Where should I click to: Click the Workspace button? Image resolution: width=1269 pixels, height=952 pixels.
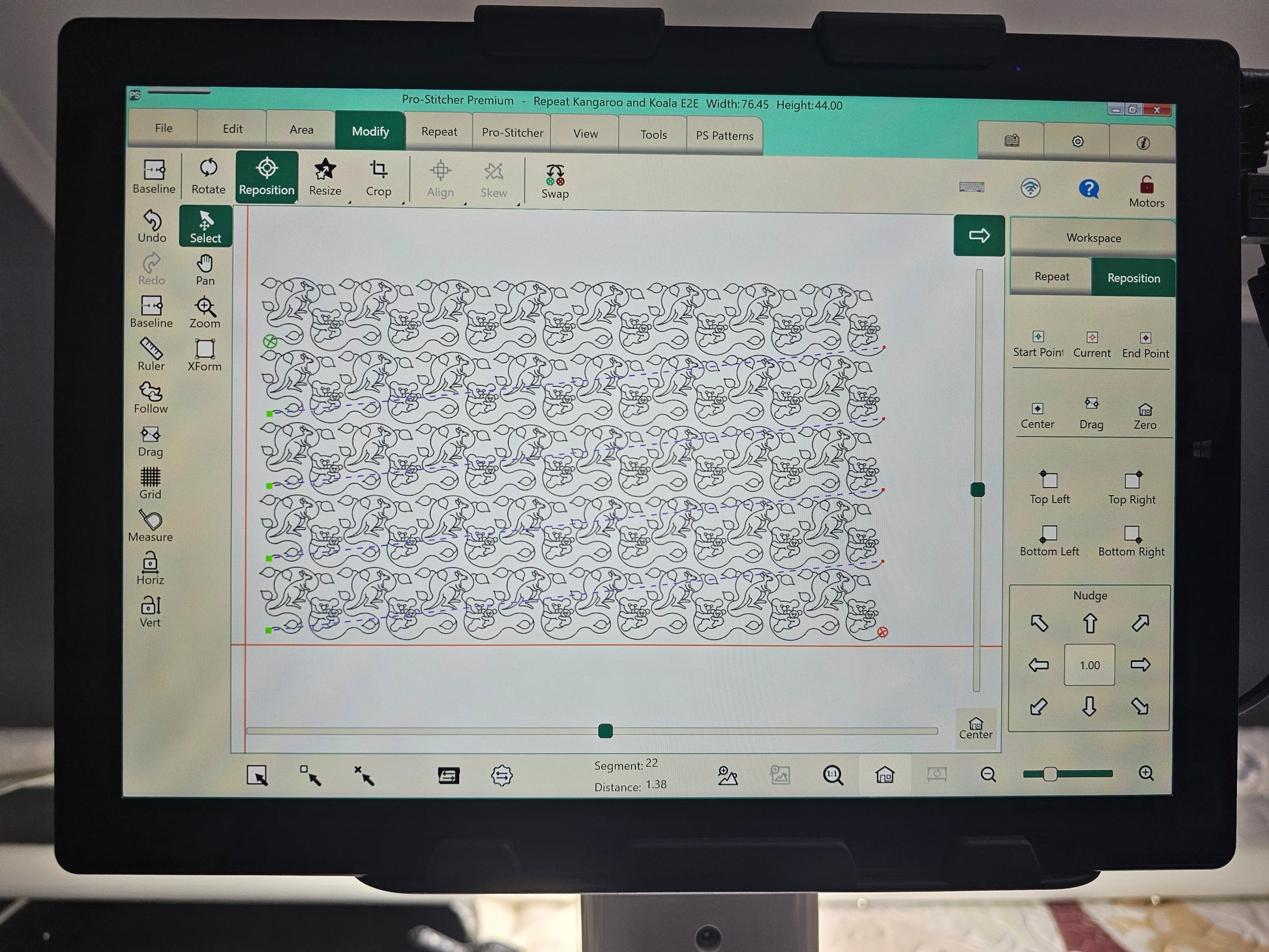click(x=1094, y=238)
